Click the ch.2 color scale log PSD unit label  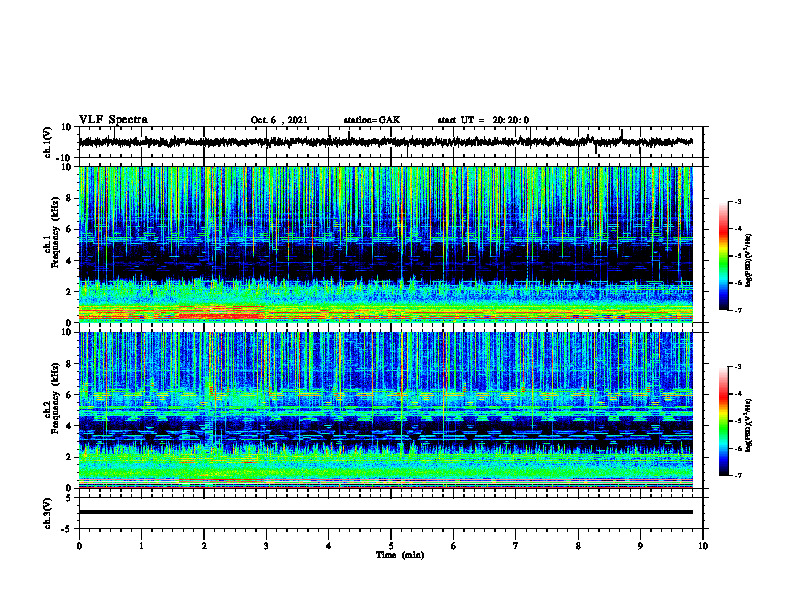749,425
